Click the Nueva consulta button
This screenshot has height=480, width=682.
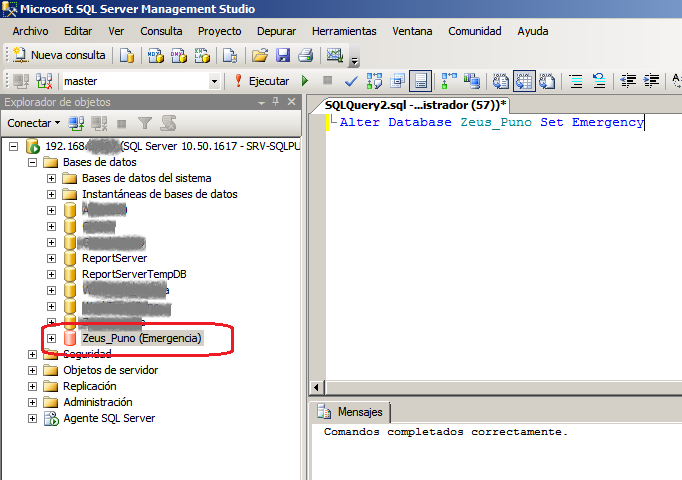coord(59,55)
